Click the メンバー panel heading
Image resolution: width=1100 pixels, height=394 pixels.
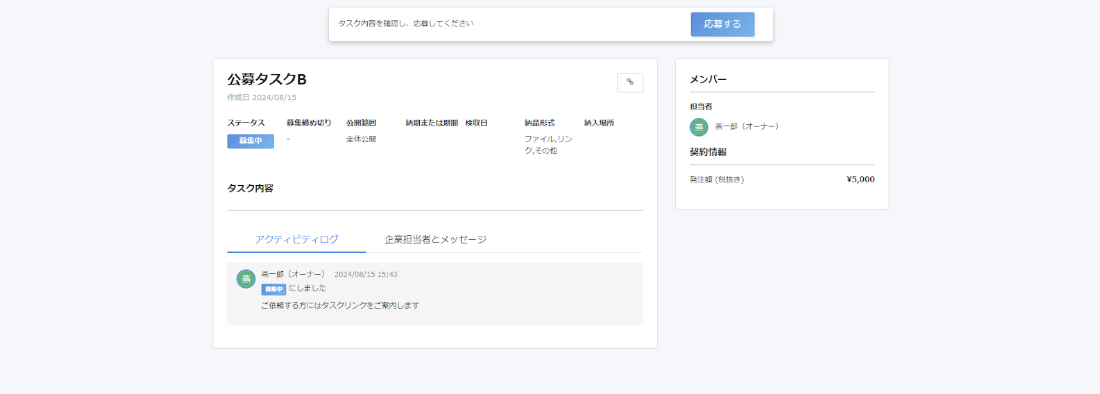tap(708, 79)
